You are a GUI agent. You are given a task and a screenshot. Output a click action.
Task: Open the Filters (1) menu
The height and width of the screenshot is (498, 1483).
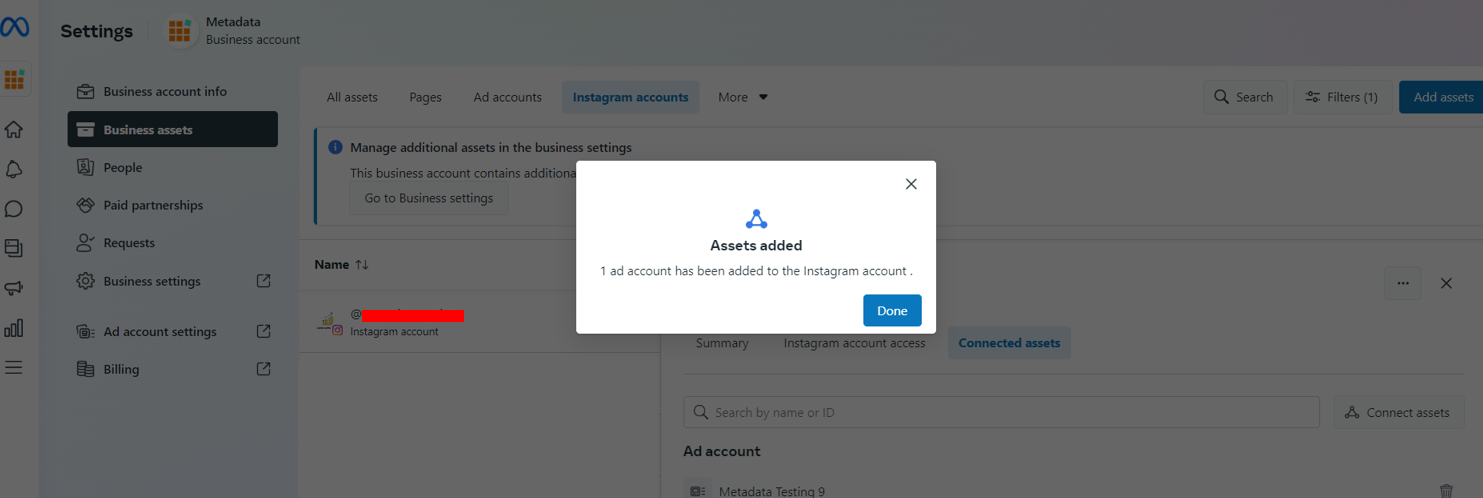tap(1341, 97)
